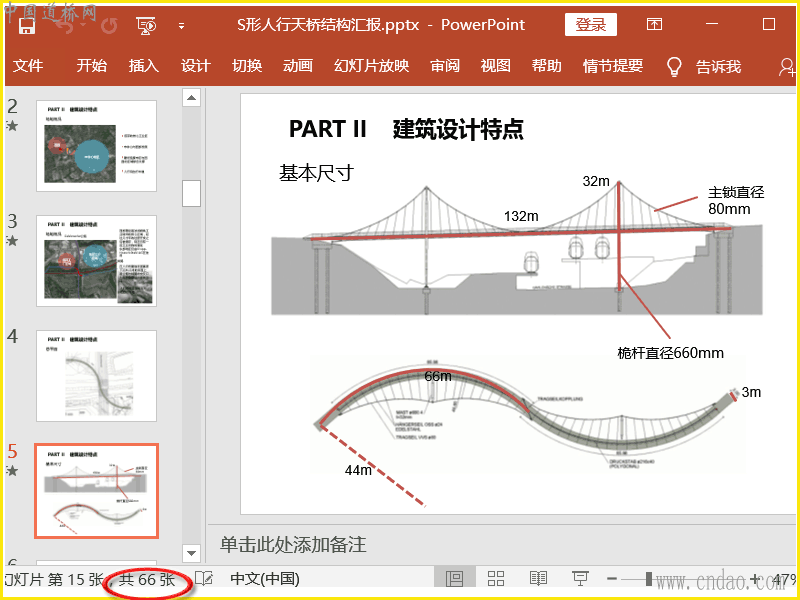Switch to Slide Sorter view icon
The width and height of the screenshot is (800, 600).
[x=496, y=579]
